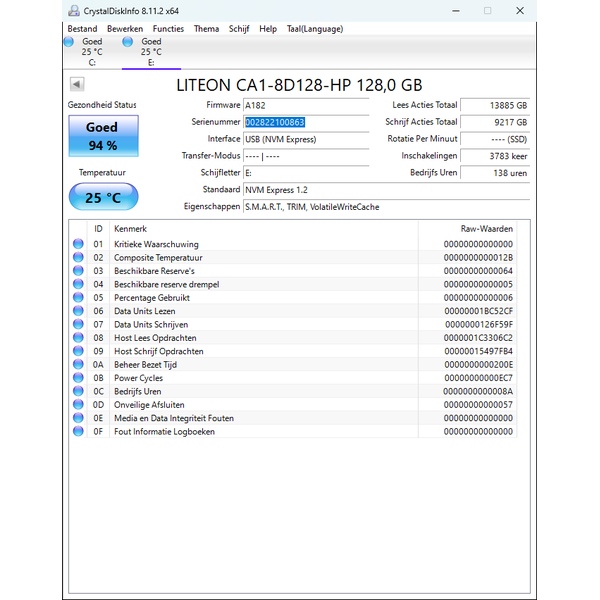The width and height of the screenshot is (600, 600).
Task: Click the Kenmerk column header
Action: point(264,229)
